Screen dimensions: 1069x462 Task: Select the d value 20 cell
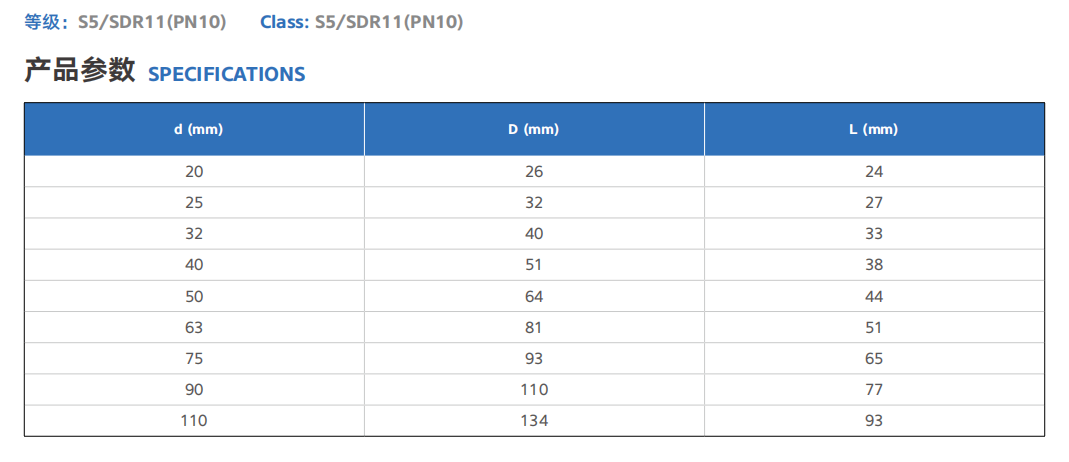tap(194, 172)
